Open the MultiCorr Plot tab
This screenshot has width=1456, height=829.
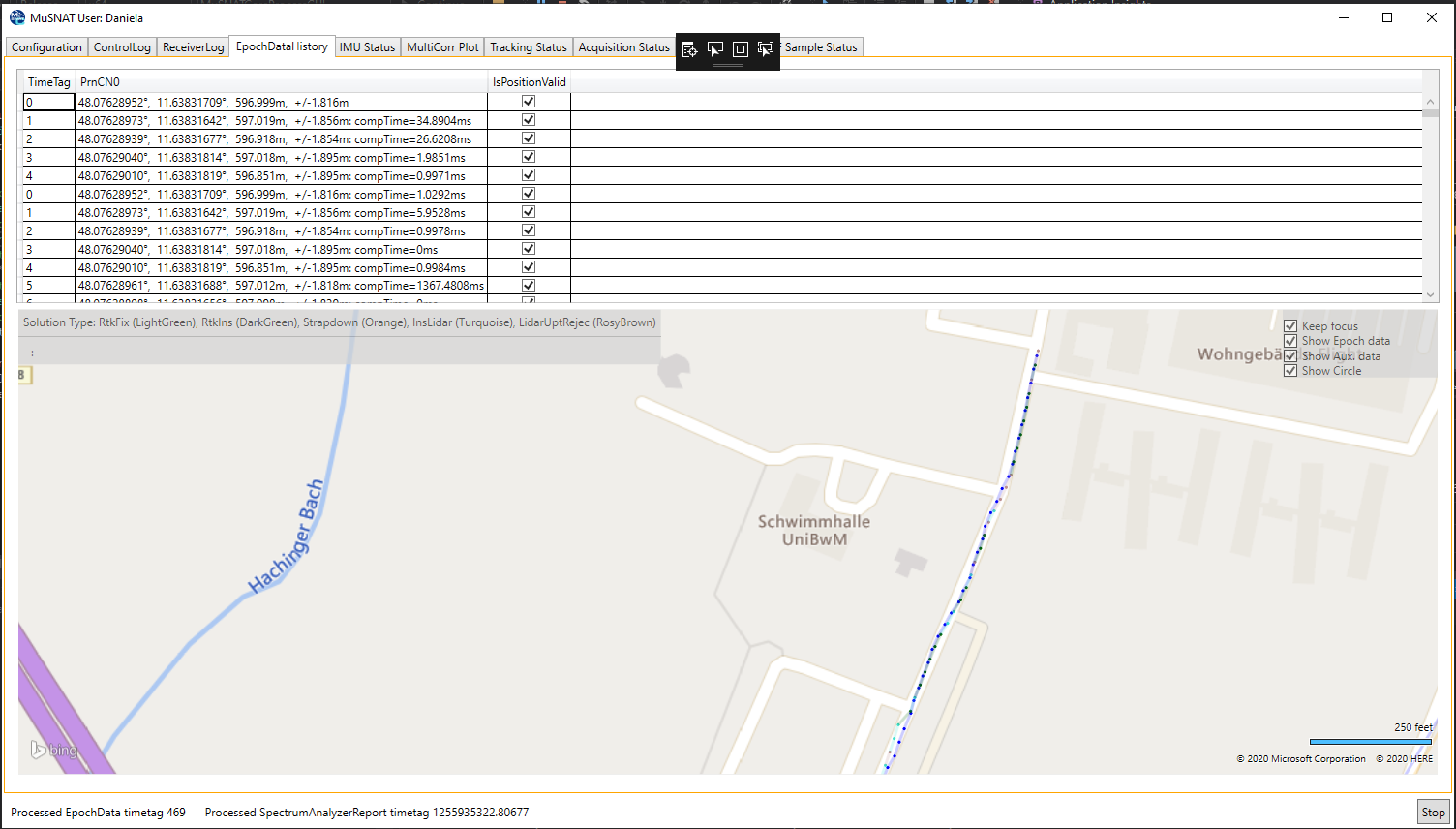[x=442, y=47]
